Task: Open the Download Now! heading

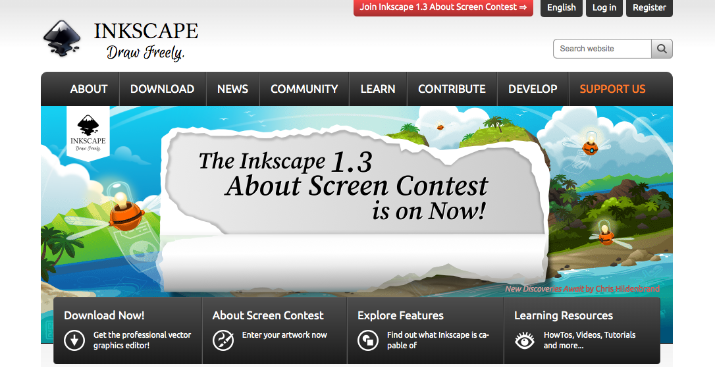Action: [104, 315]
